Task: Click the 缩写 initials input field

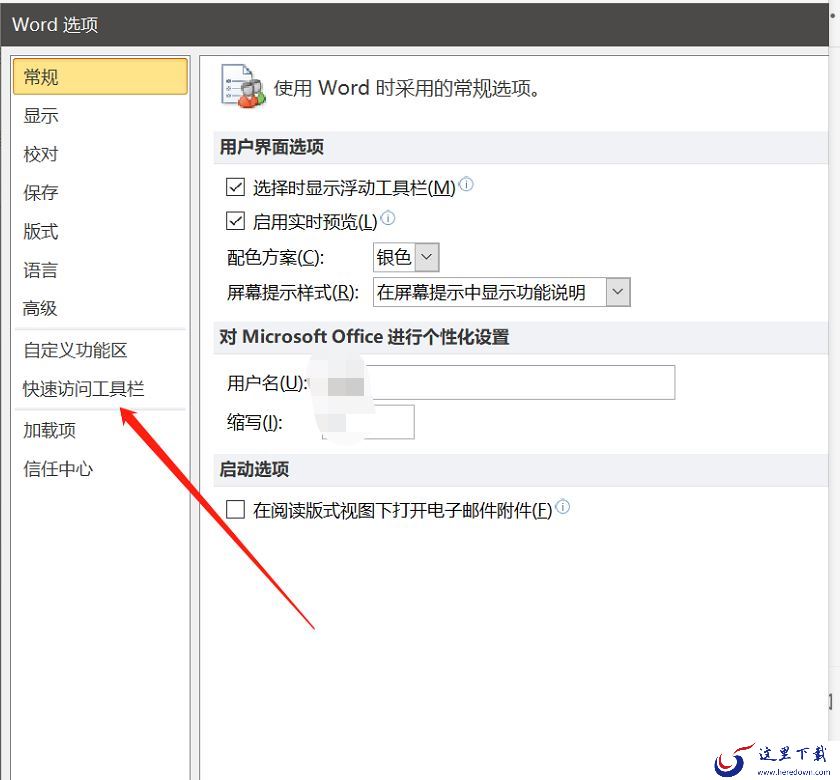Action: [368, 422]
